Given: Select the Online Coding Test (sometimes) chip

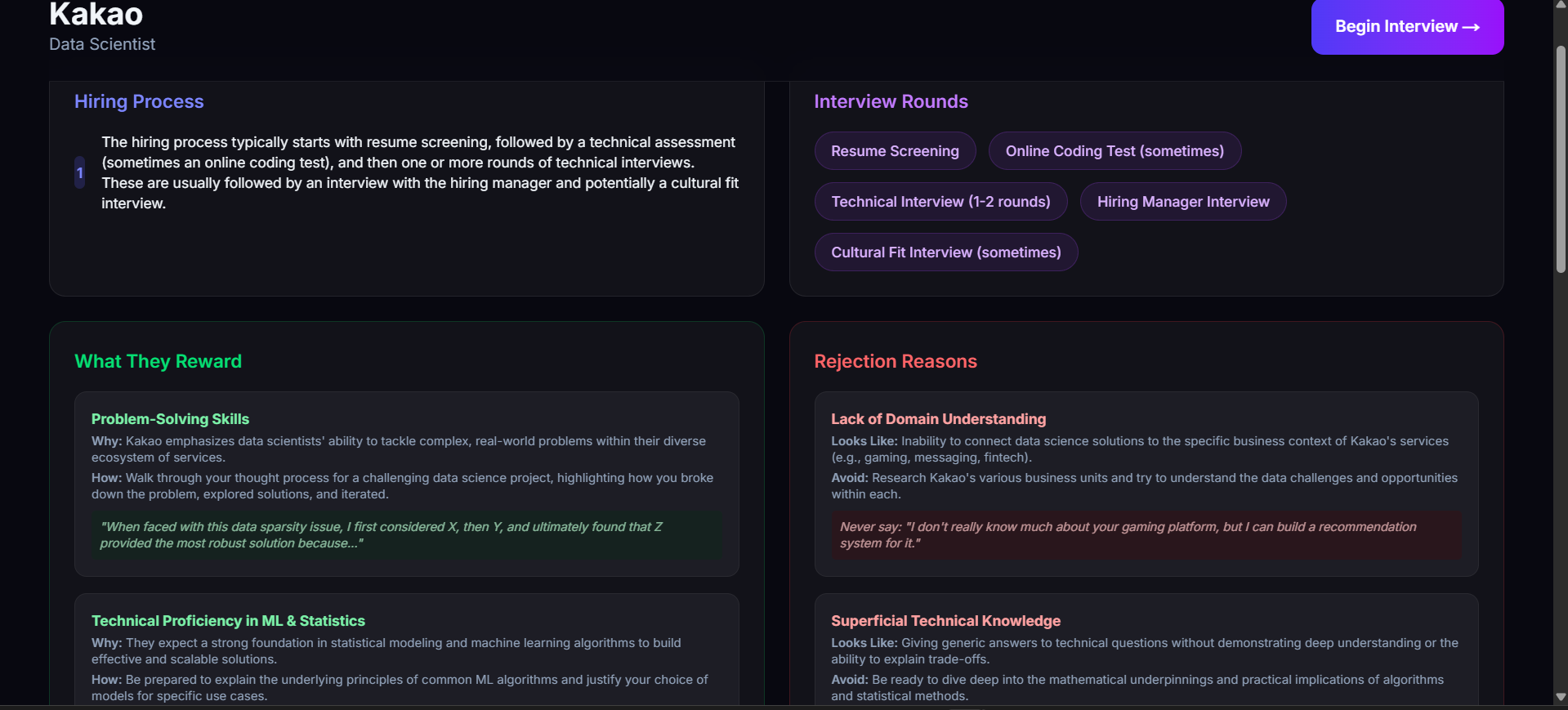Looking at the screenshot, I should pos(1115,151).
